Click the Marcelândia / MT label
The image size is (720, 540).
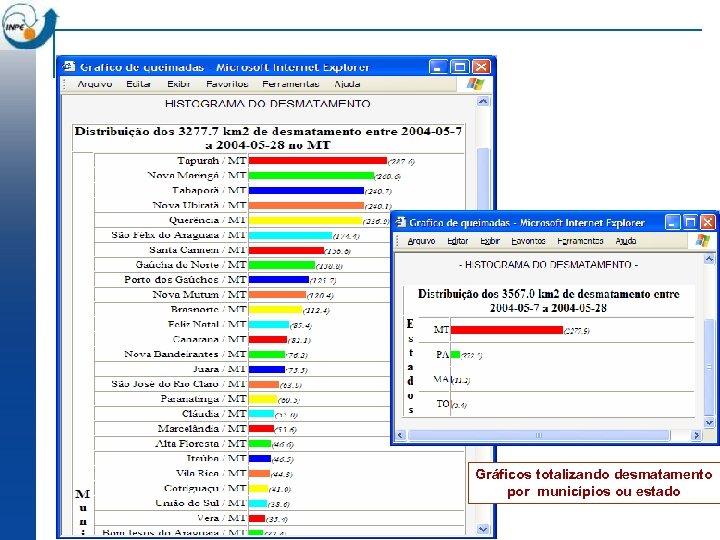tap(202, 428)
